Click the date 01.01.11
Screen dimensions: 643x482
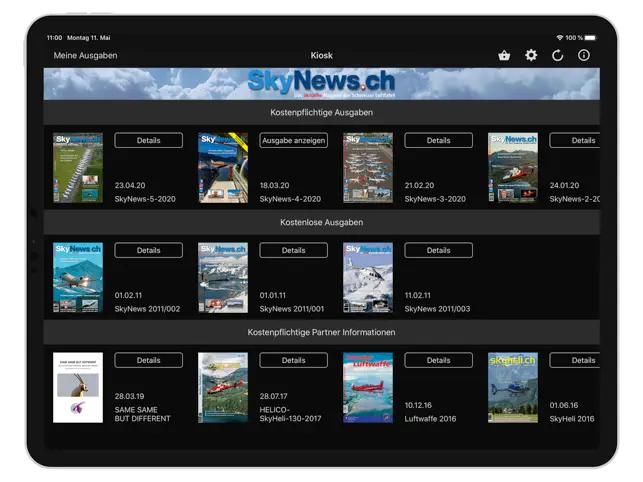(x=273, y=295)
